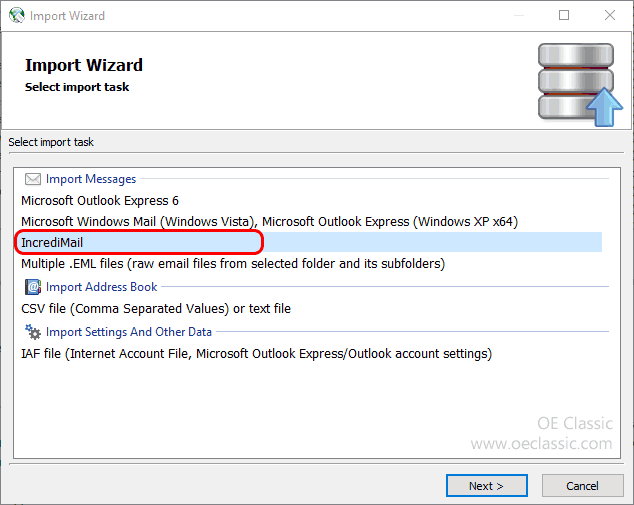Select CSV file (Comma Separated Values) option
This screenshot has width=634, height=505.
point(156,308)
